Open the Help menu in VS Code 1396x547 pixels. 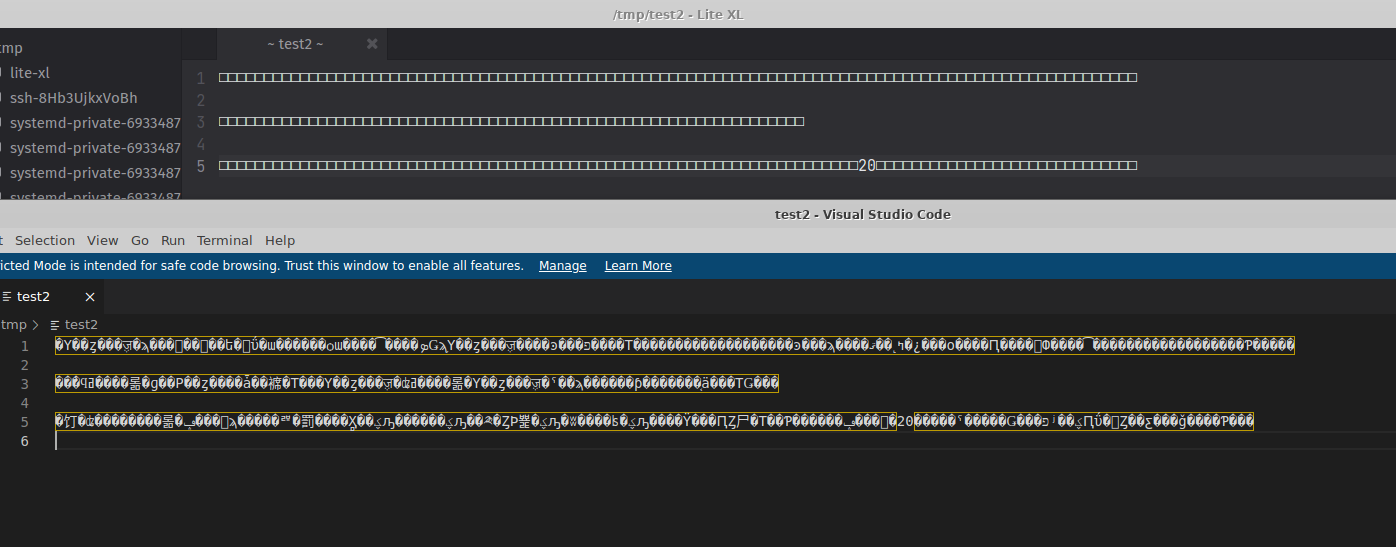(280, 240)
